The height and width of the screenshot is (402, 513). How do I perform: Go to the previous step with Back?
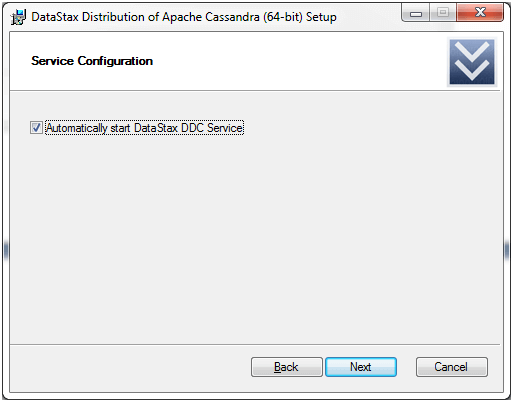tap(287, 367)
